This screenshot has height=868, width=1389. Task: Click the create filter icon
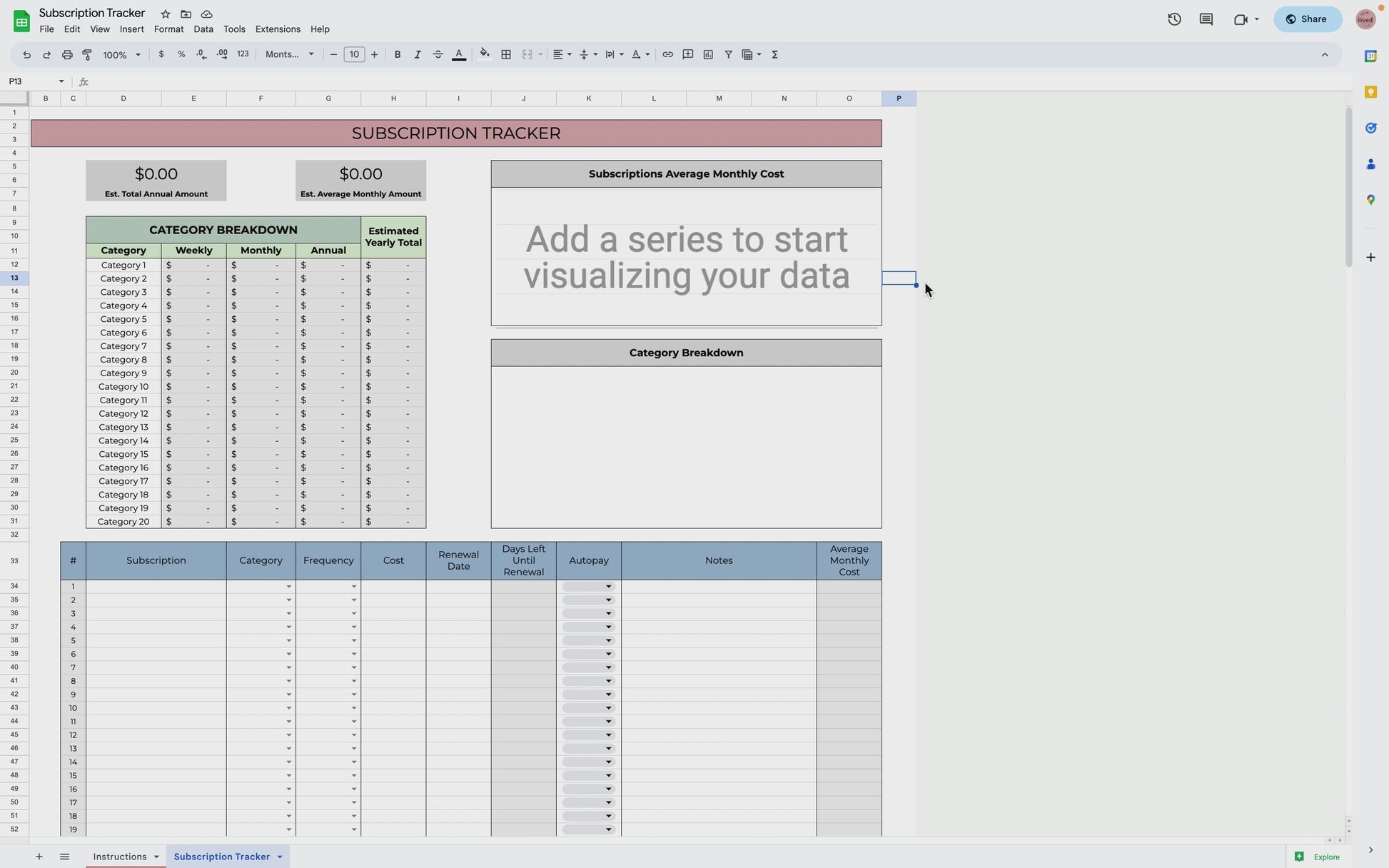coord(728,55)
